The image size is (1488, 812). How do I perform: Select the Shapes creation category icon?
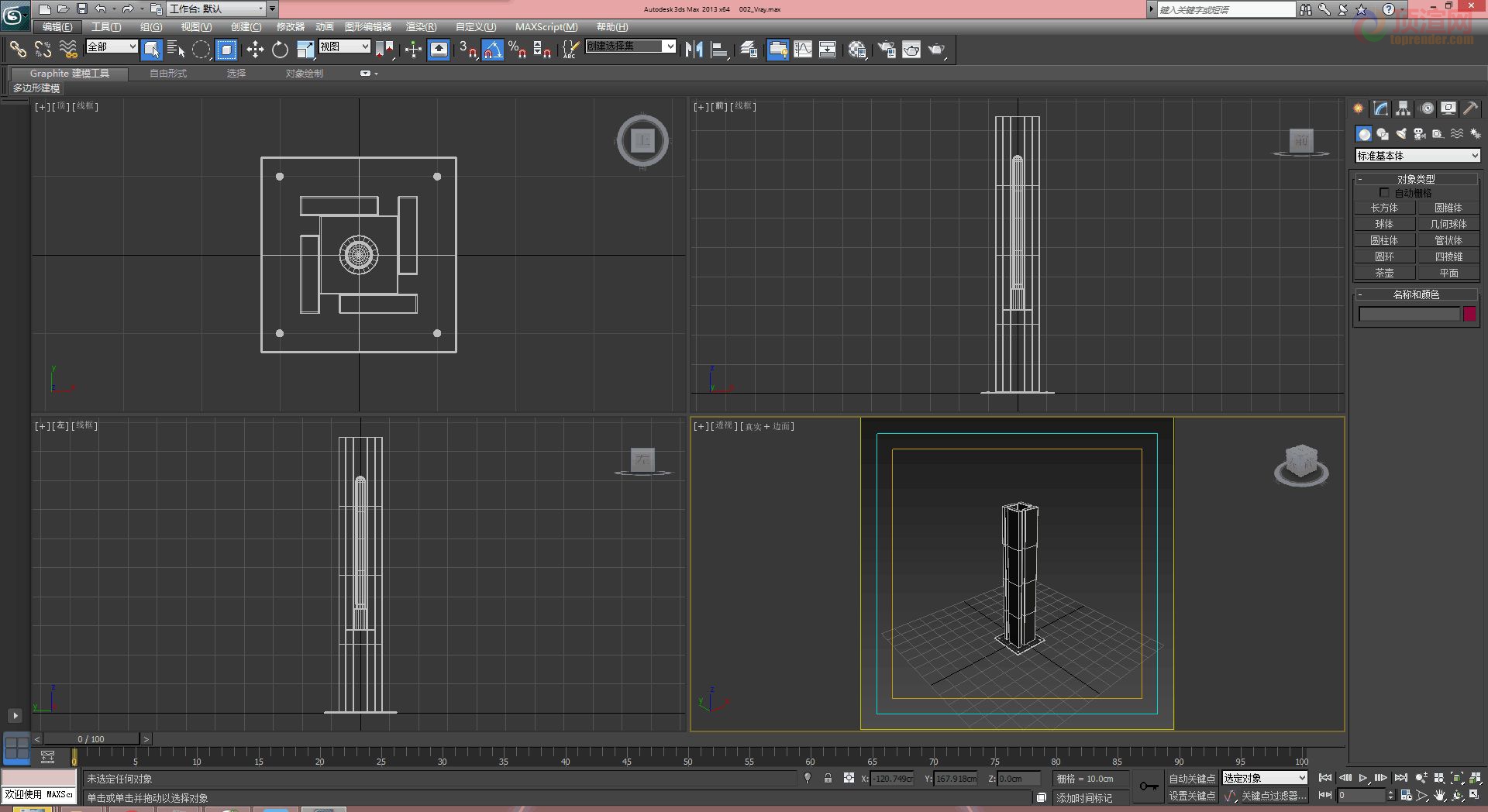(1383, 134)
